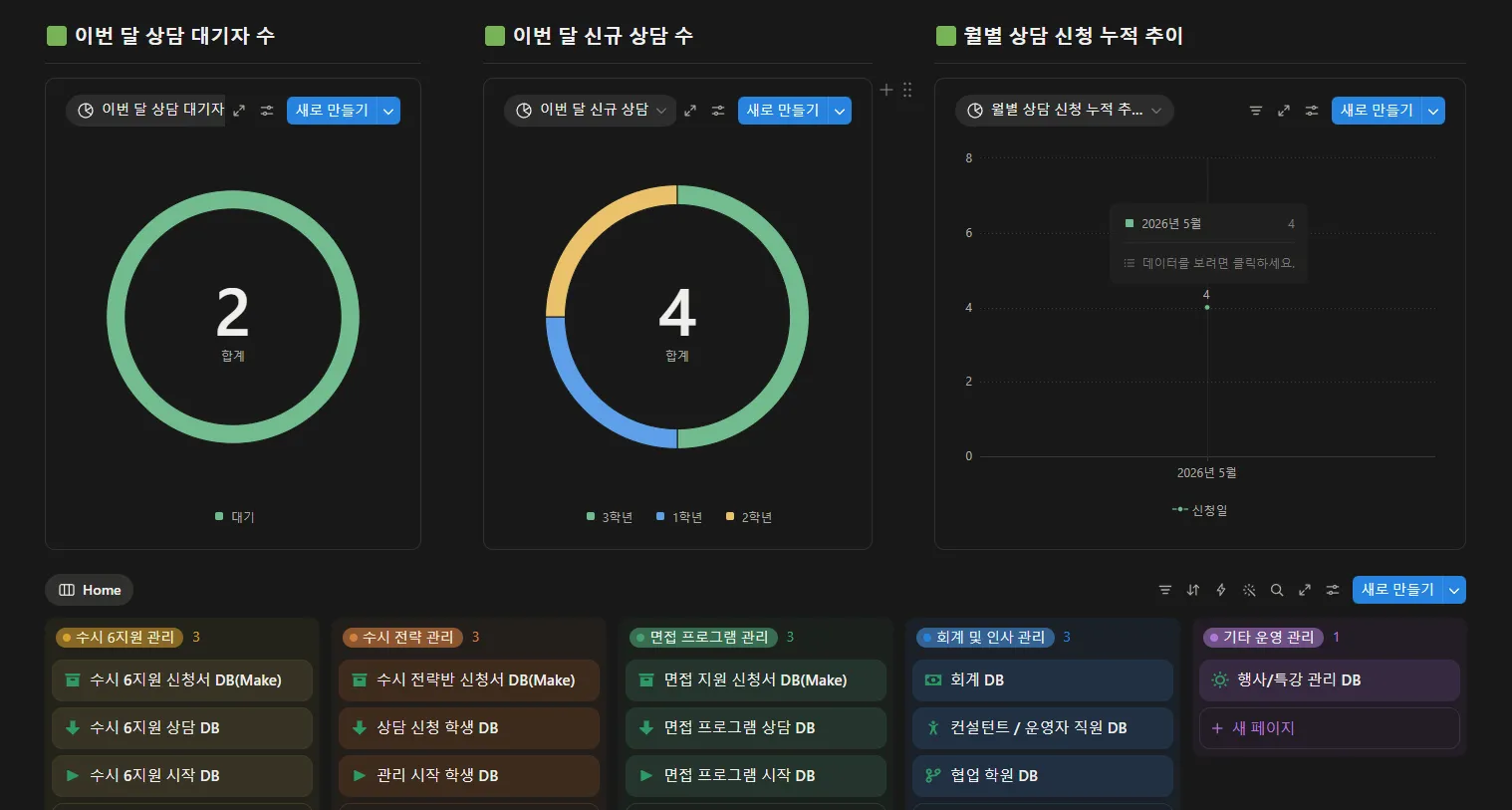Open 회계 DB card

(x=1043, y=680)
